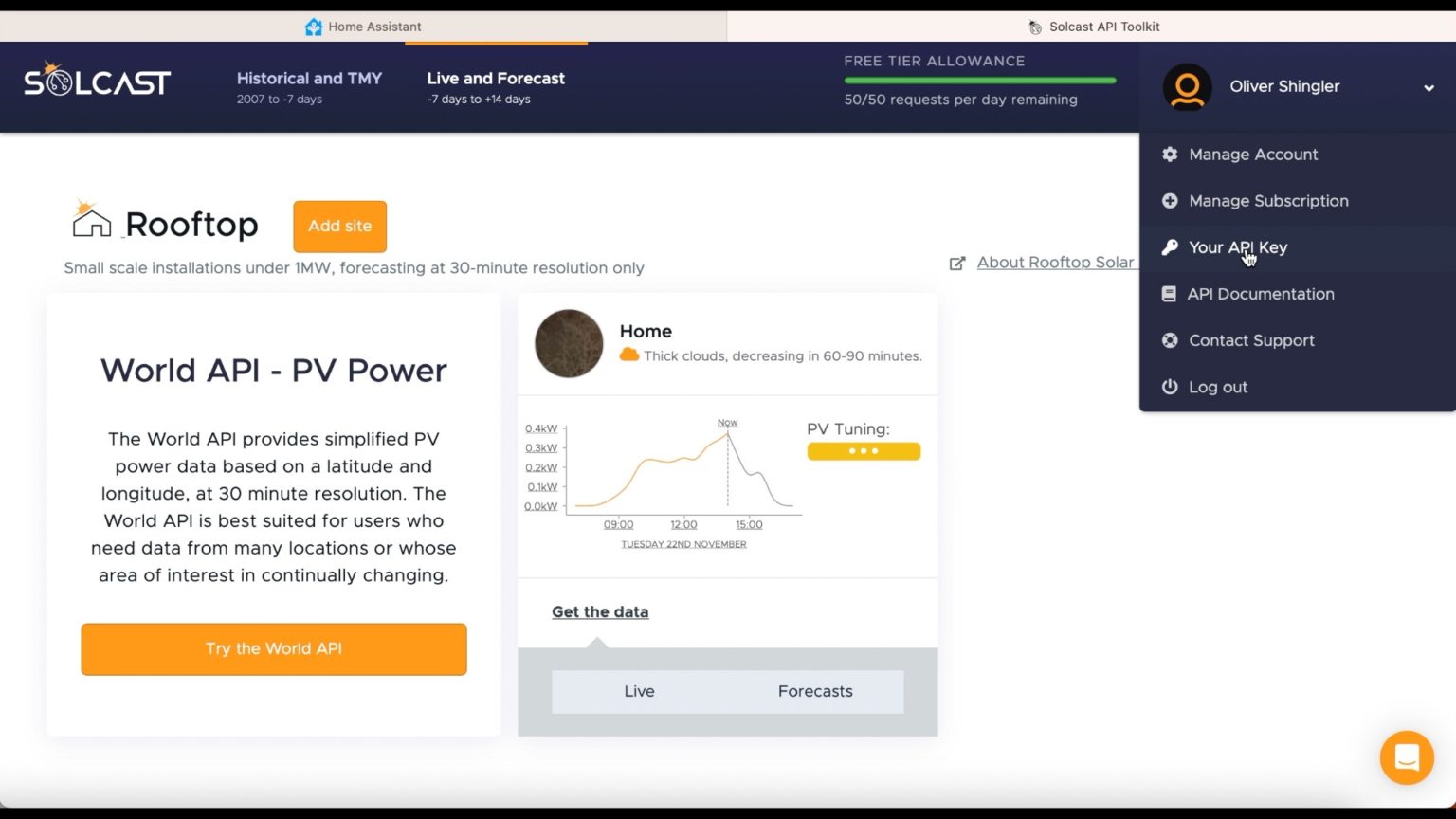Click the key icon for Your API Key
1456x819 pixels.
tap(1170, 247)
